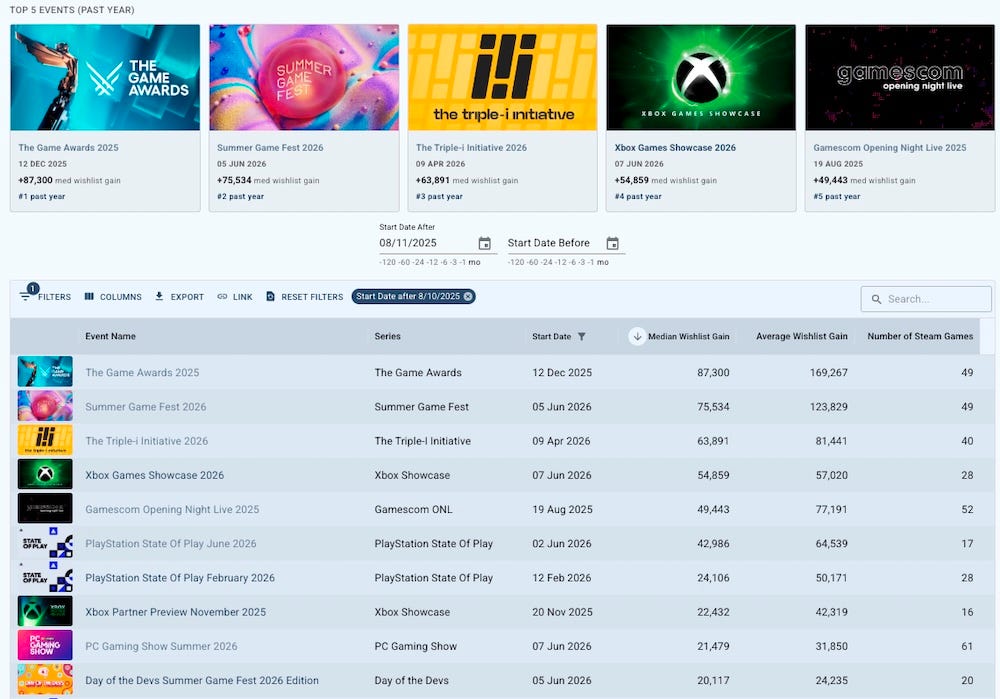This screenshot has height=699, width=1000.
Task: Open calendar picker for Start Date After
Action: (485, 243)
